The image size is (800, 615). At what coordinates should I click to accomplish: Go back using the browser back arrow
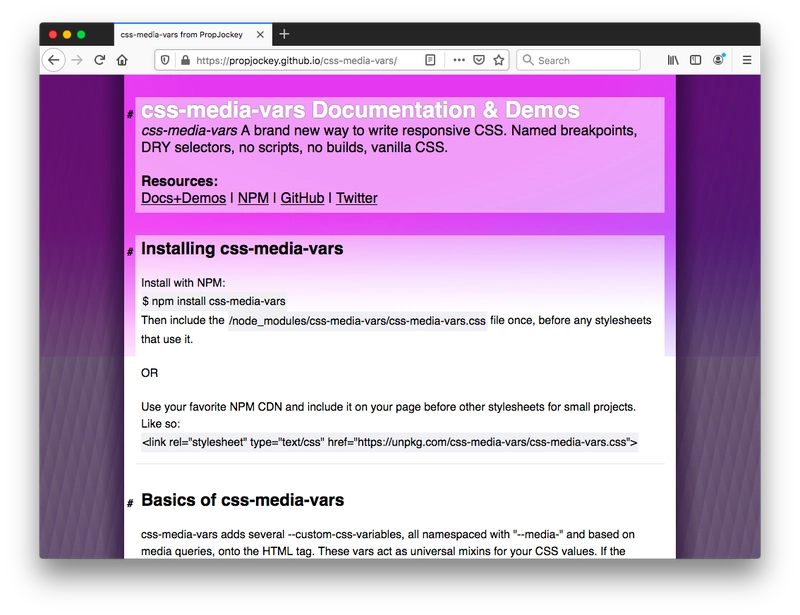pos(54,60)
